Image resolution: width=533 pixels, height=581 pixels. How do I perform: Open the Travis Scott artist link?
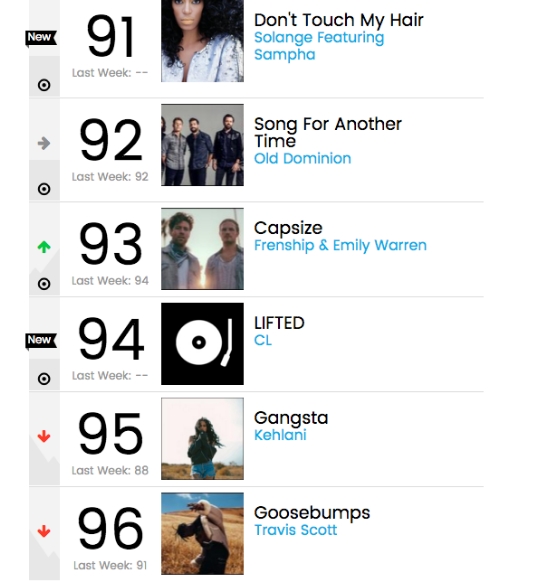[x=295, y=530]
